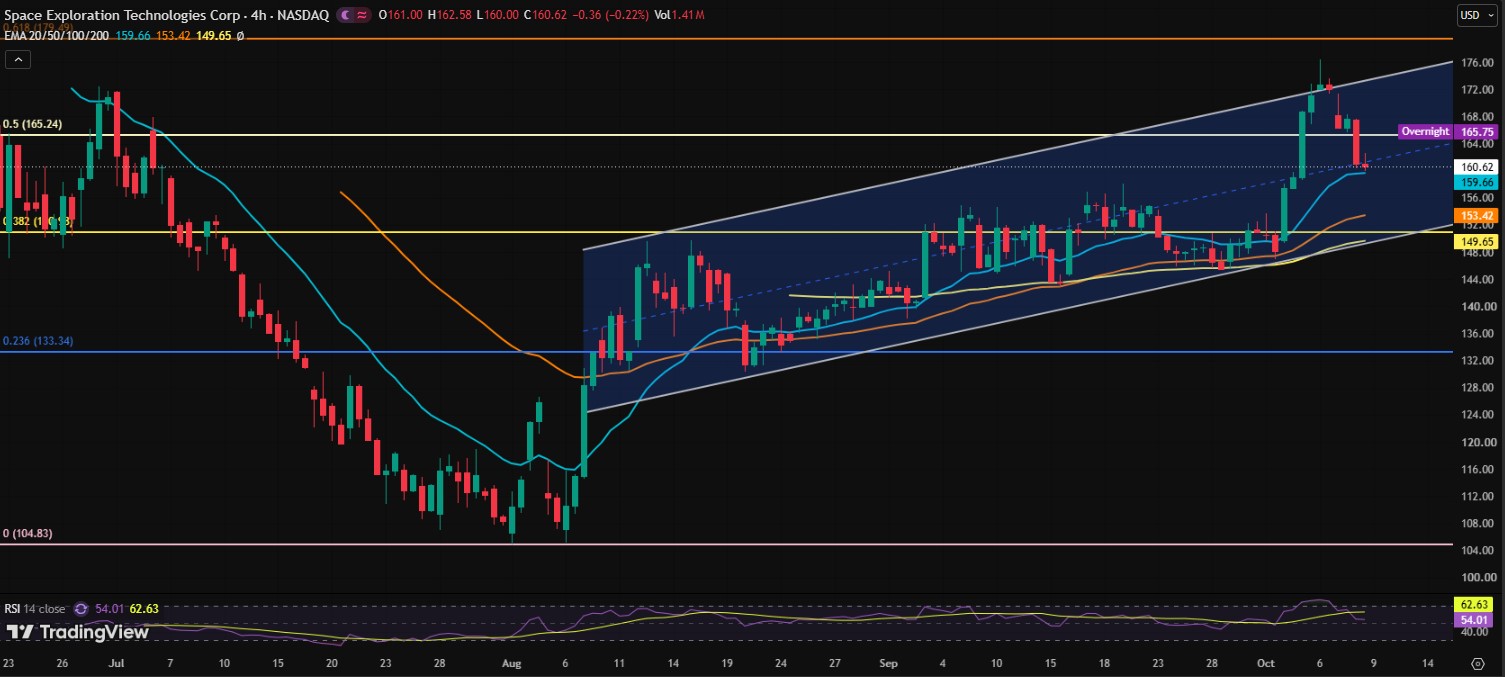This screenshot has width=1505, height=677.
Task: Click the RSI indicator refresh icon
Action: coord(82,608)
